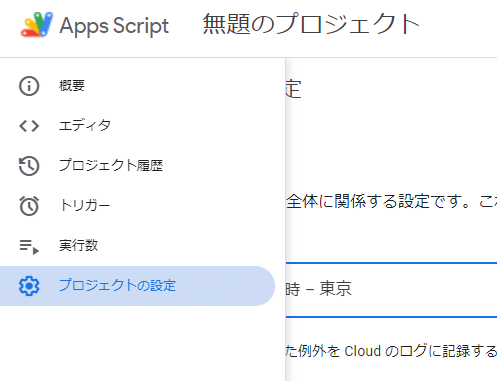Open the トリガー menu label

coord(85,205)
